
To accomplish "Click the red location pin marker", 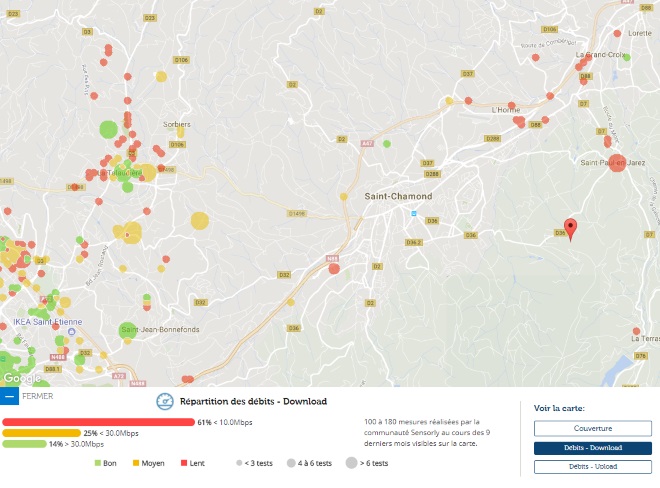I will coord(570,228).
